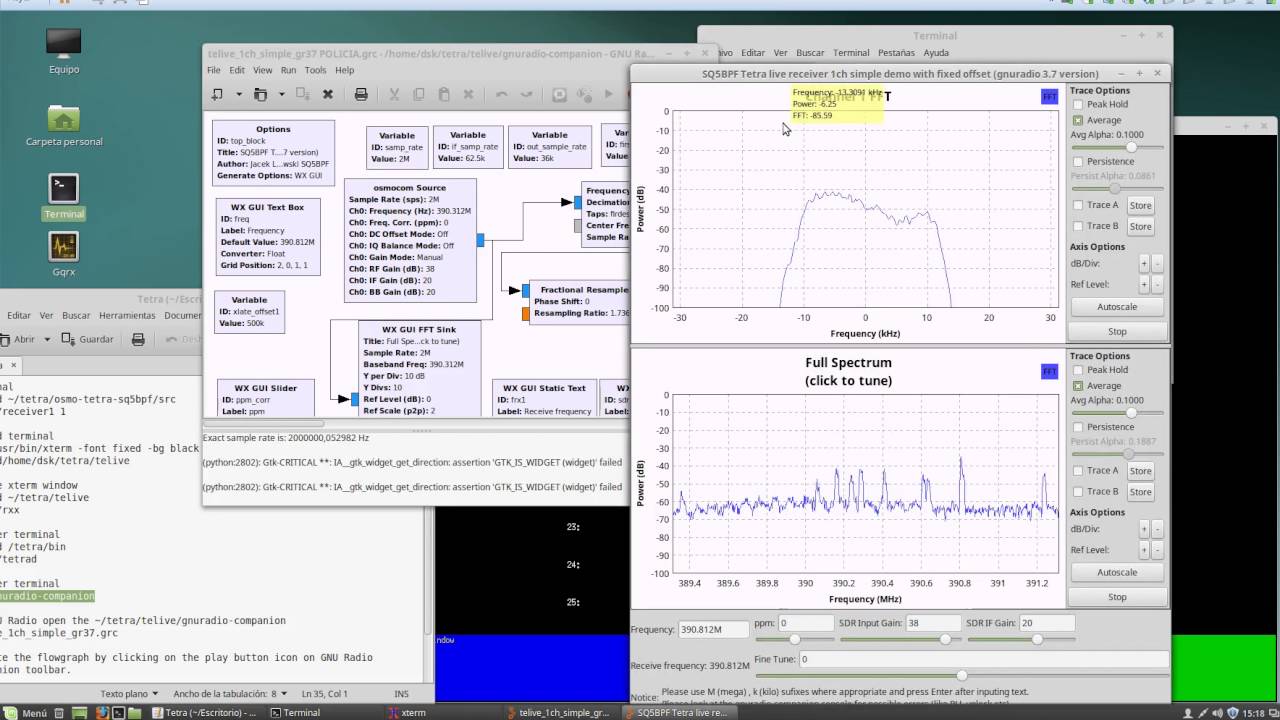Check Trace B for the Channel FFT plot
Image resolution: width=1280 pixels, height=720 pixels.
point(1078,226)
